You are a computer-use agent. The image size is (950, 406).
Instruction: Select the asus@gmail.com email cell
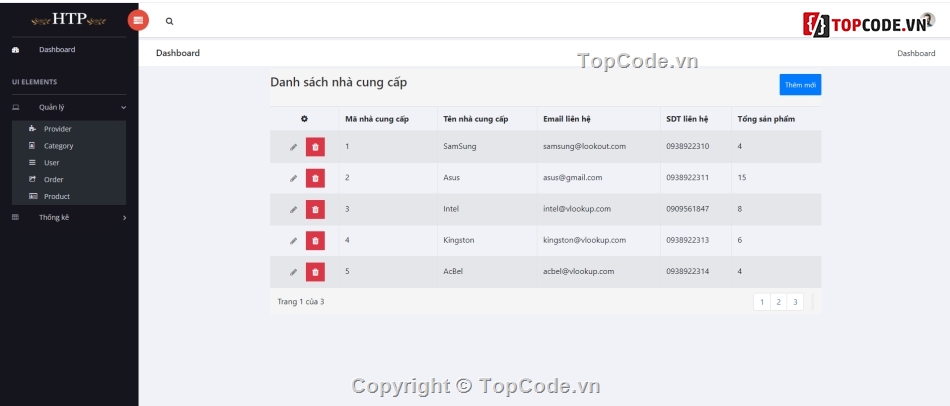[573, 178]
